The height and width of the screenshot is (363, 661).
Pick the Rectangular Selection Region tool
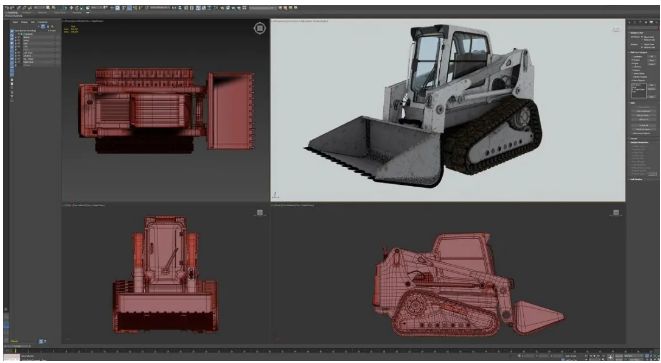coord(59,8)
